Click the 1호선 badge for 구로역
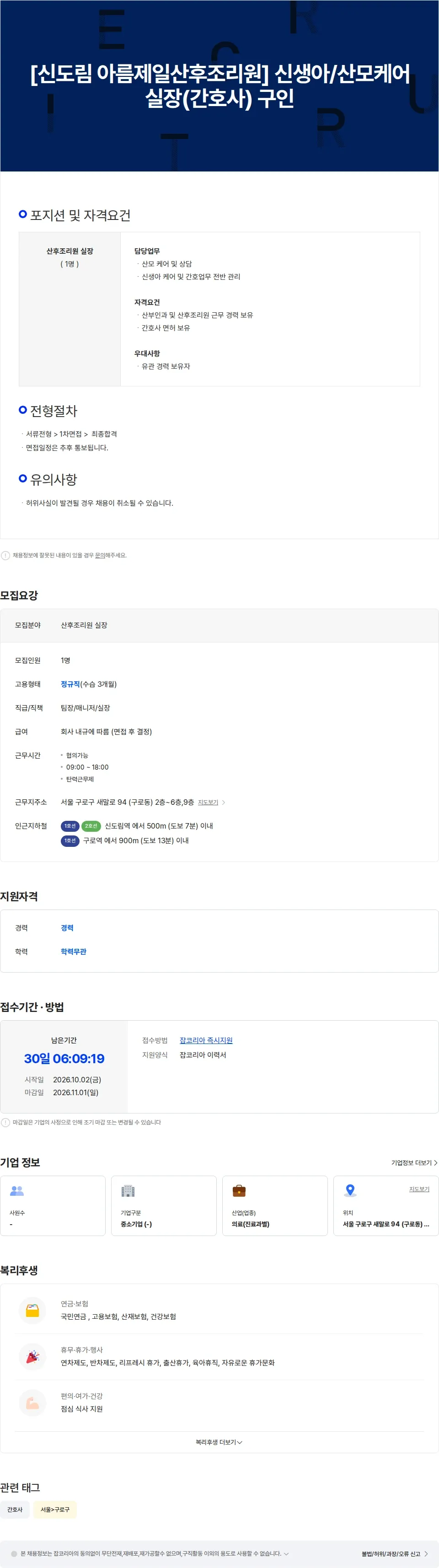 point(70,840)
